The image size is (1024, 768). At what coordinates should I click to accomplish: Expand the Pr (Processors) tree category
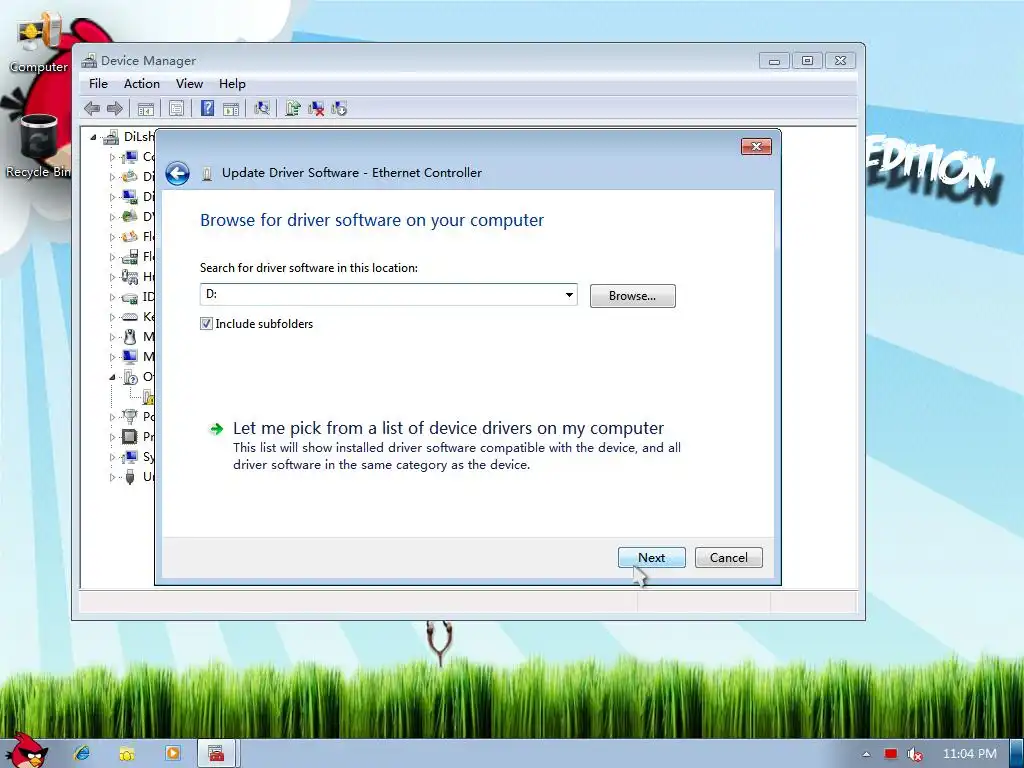pyautogui.click(x=112, y=437)
